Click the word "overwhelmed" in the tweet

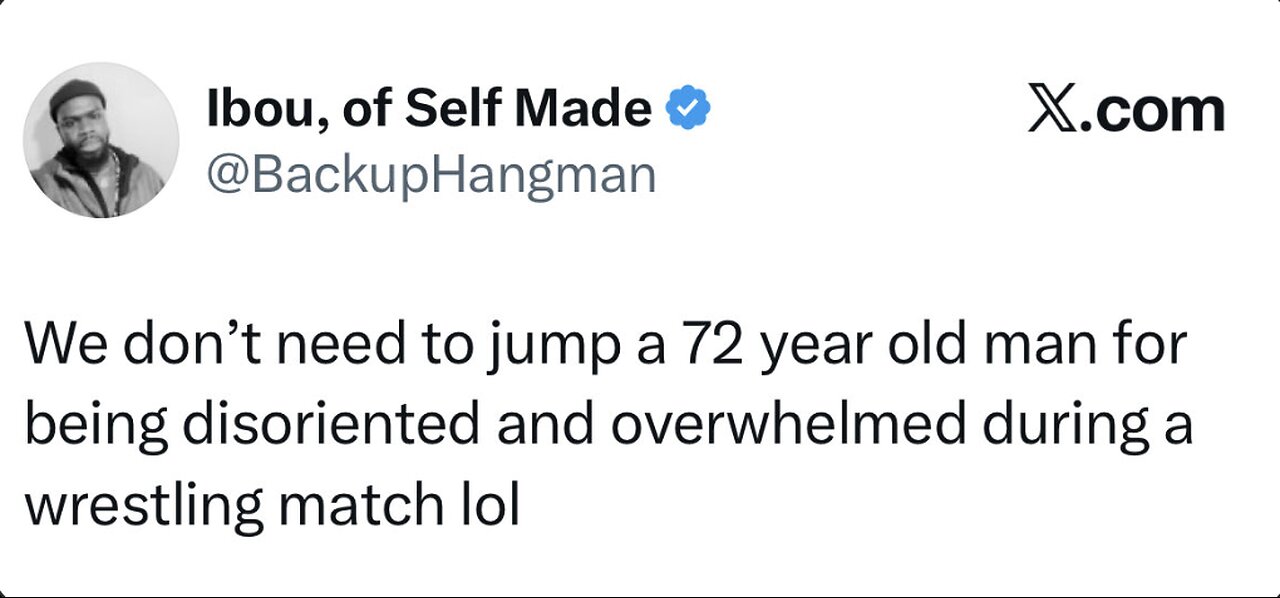pyautogui.click(x=790, y=425)
